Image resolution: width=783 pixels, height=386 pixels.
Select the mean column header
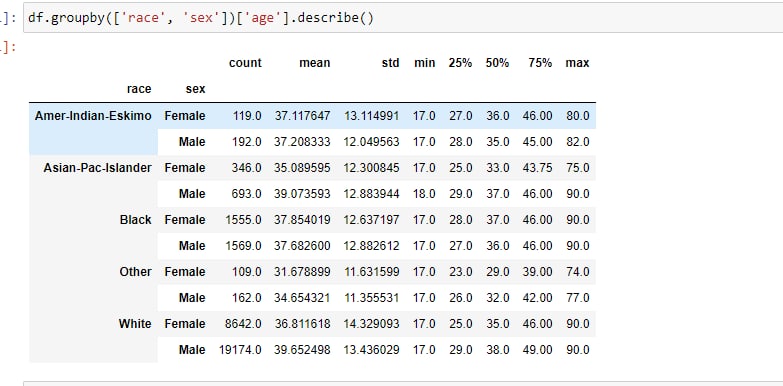click(315, 63)
